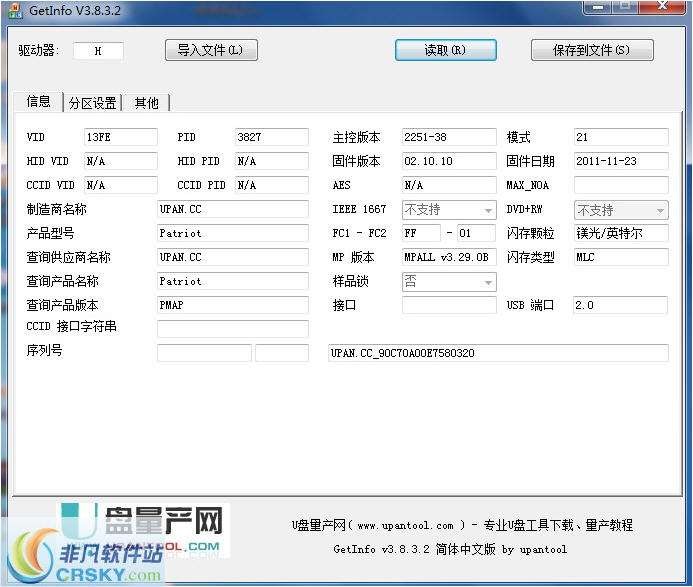
Task: Click the VID field showing 13FE
Action: tap(121, 137)
